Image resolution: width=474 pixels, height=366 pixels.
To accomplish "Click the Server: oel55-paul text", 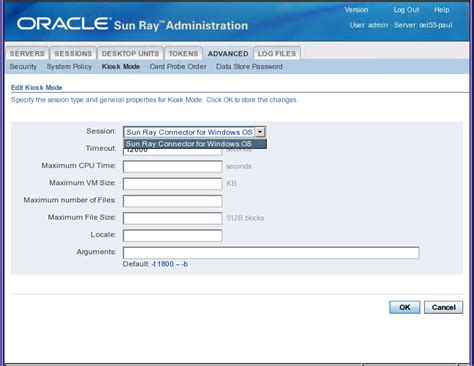I will click(423, 25).
